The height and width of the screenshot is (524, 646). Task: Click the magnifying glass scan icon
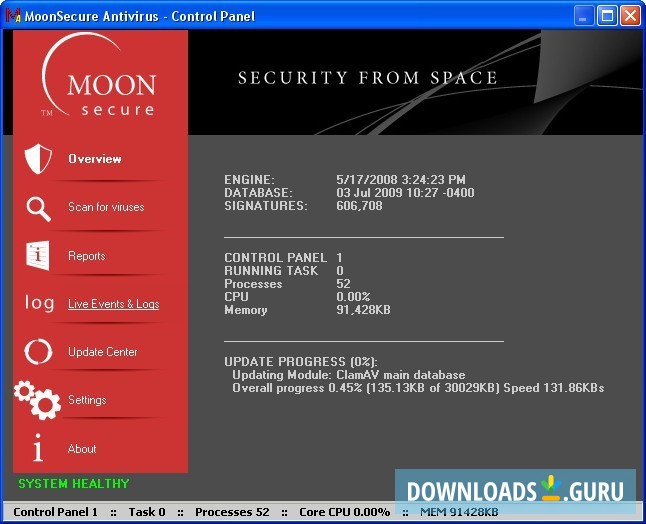point(39,209)
